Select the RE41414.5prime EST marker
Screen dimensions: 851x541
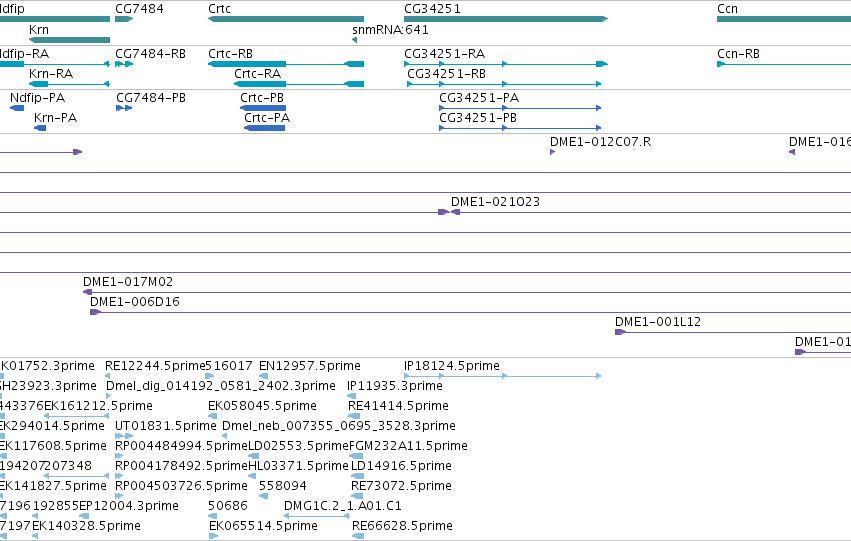(x=354, y=416)
